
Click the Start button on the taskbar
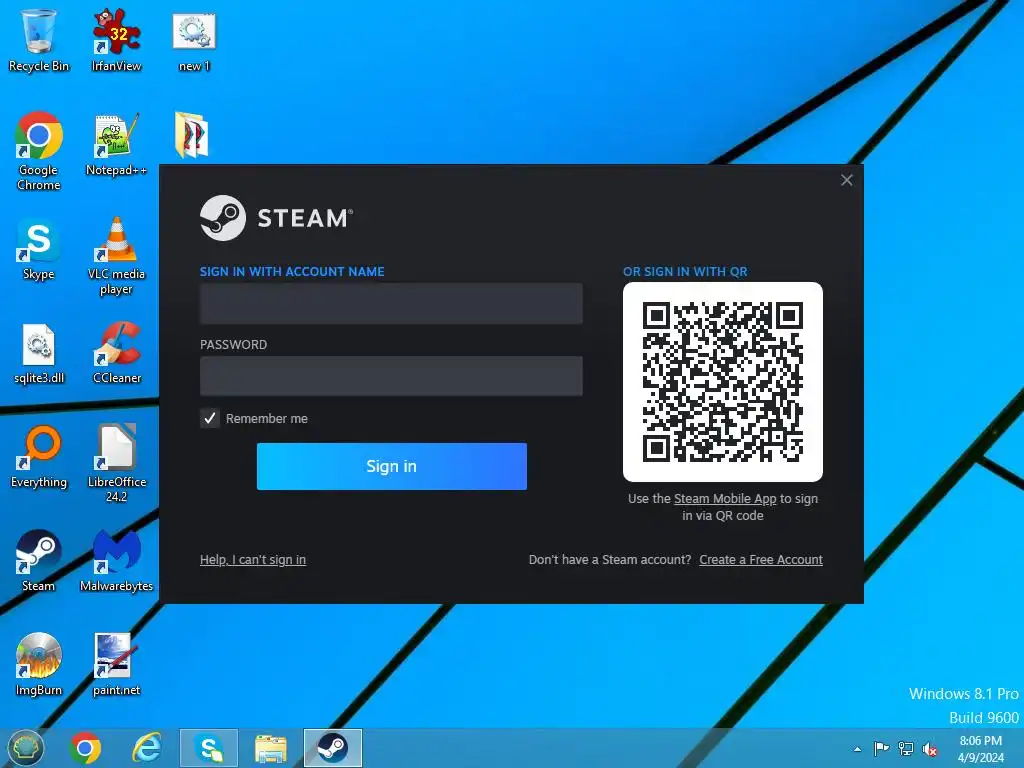coord(25,748)
